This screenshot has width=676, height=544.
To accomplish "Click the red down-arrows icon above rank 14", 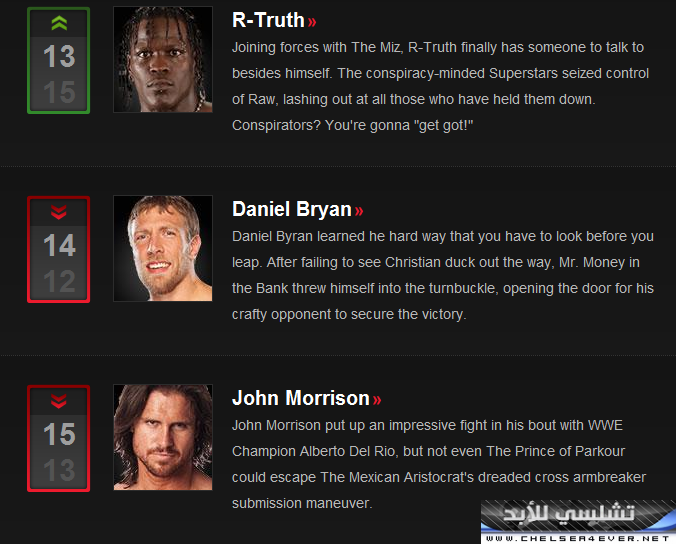I will point(59,212).
